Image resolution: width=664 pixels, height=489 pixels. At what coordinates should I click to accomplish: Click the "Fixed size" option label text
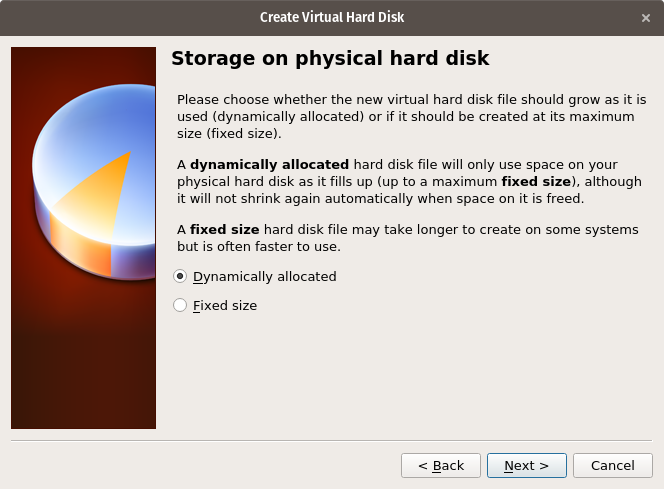[x=225, y=306]
